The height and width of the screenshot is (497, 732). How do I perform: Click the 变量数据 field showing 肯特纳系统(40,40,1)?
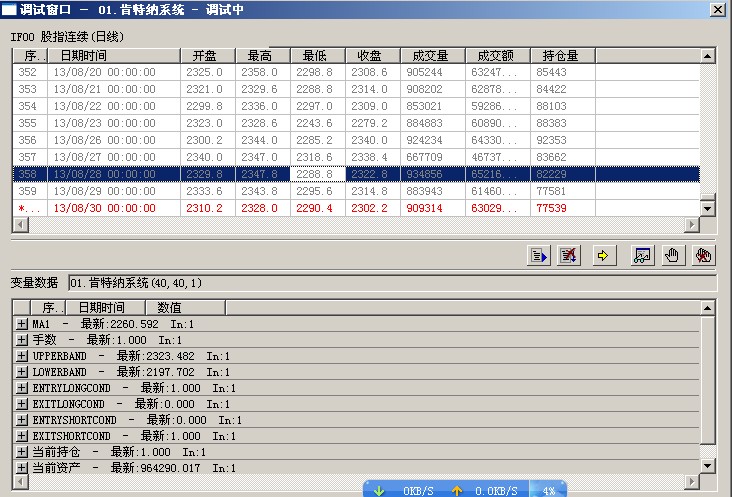392,283
